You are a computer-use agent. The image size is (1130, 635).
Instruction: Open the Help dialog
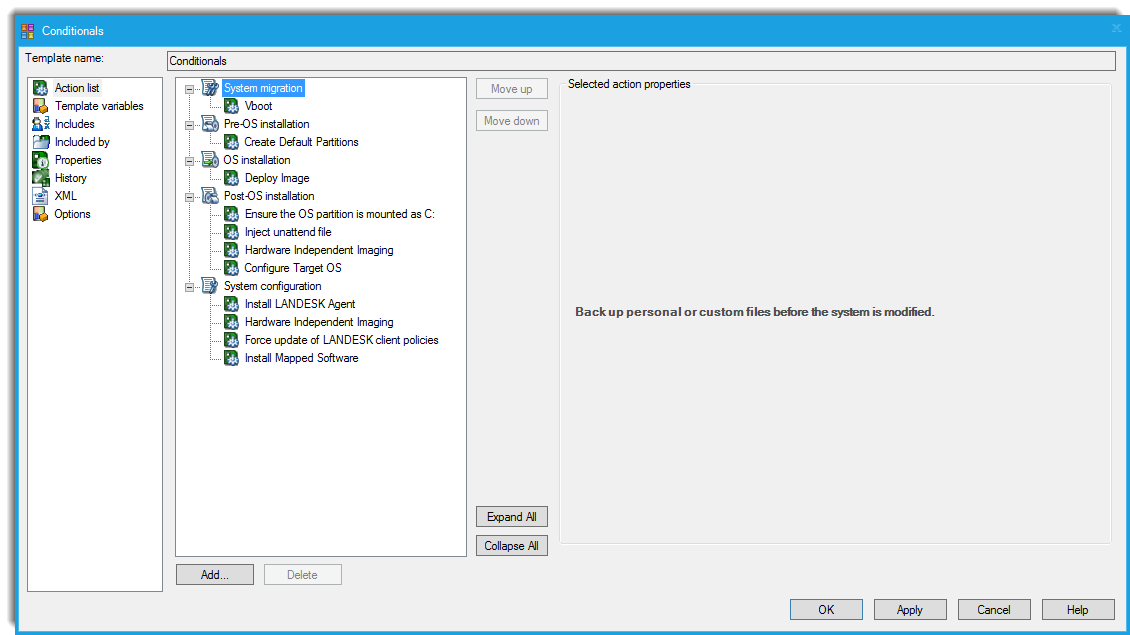click(1077, 609)
